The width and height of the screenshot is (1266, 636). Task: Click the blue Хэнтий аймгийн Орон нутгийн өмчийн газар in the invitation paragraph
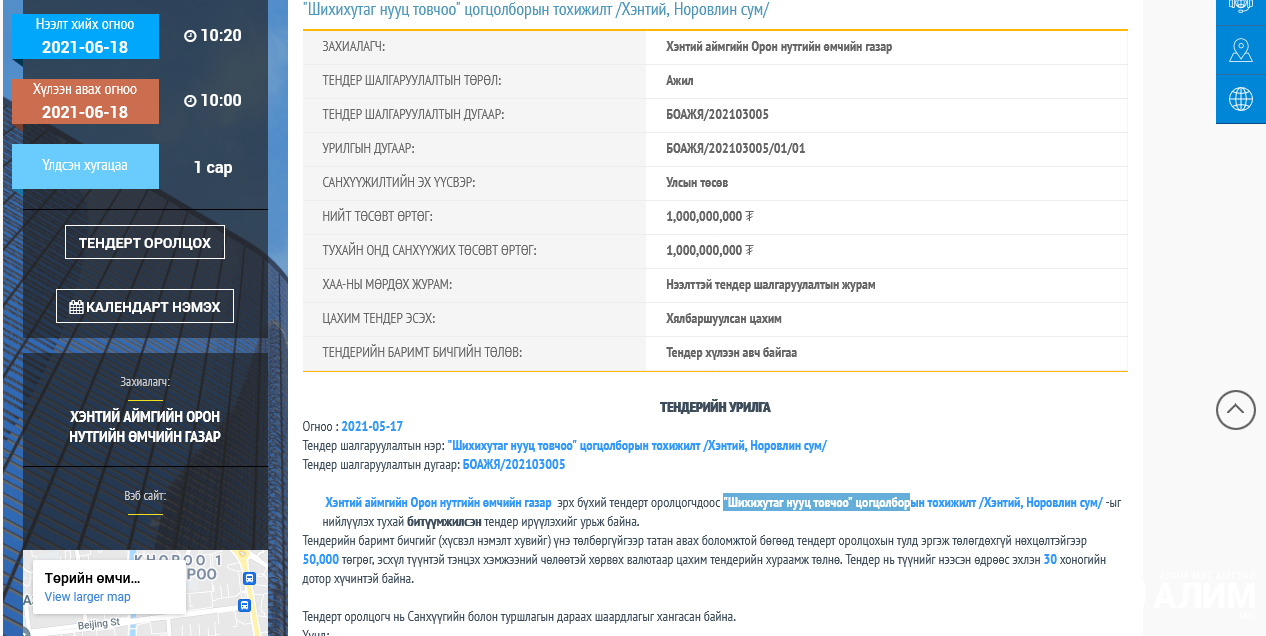tap(438, 502)
